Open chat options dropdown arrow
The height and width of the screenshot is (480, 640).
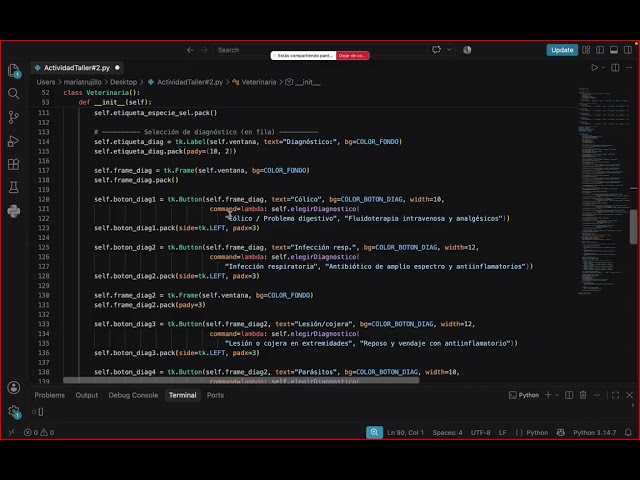(449, 50)
